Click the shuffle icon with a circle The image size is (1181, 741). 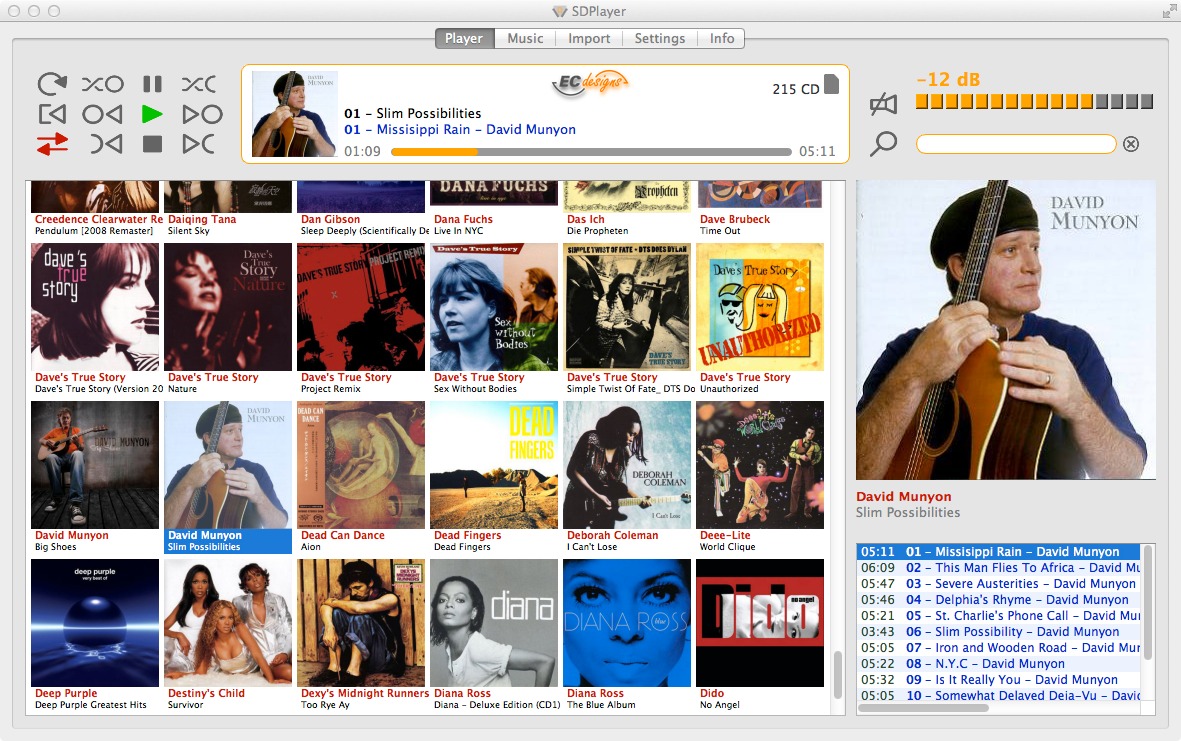pyautogui.click(x=103, y=84)
